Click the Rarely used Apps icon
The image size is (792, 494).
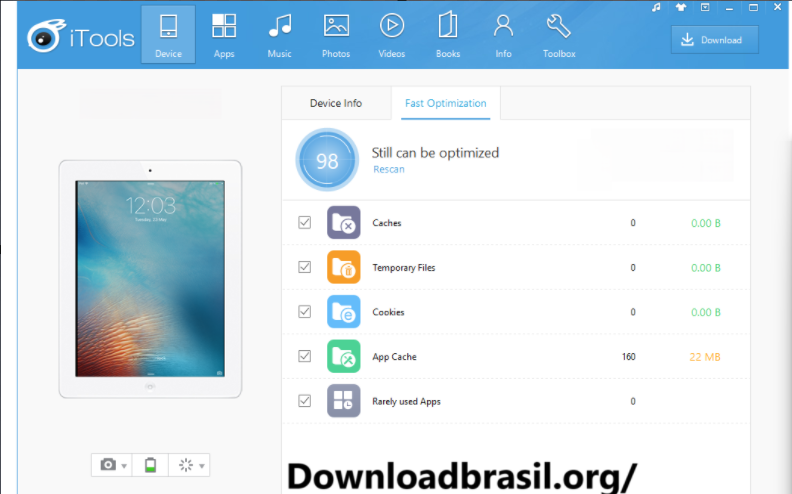(x=343, y=401)
